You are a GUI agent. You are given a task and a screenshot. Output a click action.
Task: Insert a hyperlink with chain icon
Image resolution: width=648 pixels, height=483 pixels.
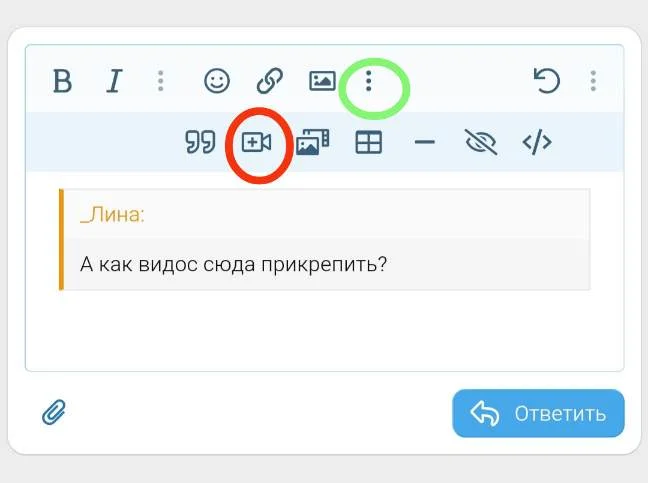[x=269, y=82]
